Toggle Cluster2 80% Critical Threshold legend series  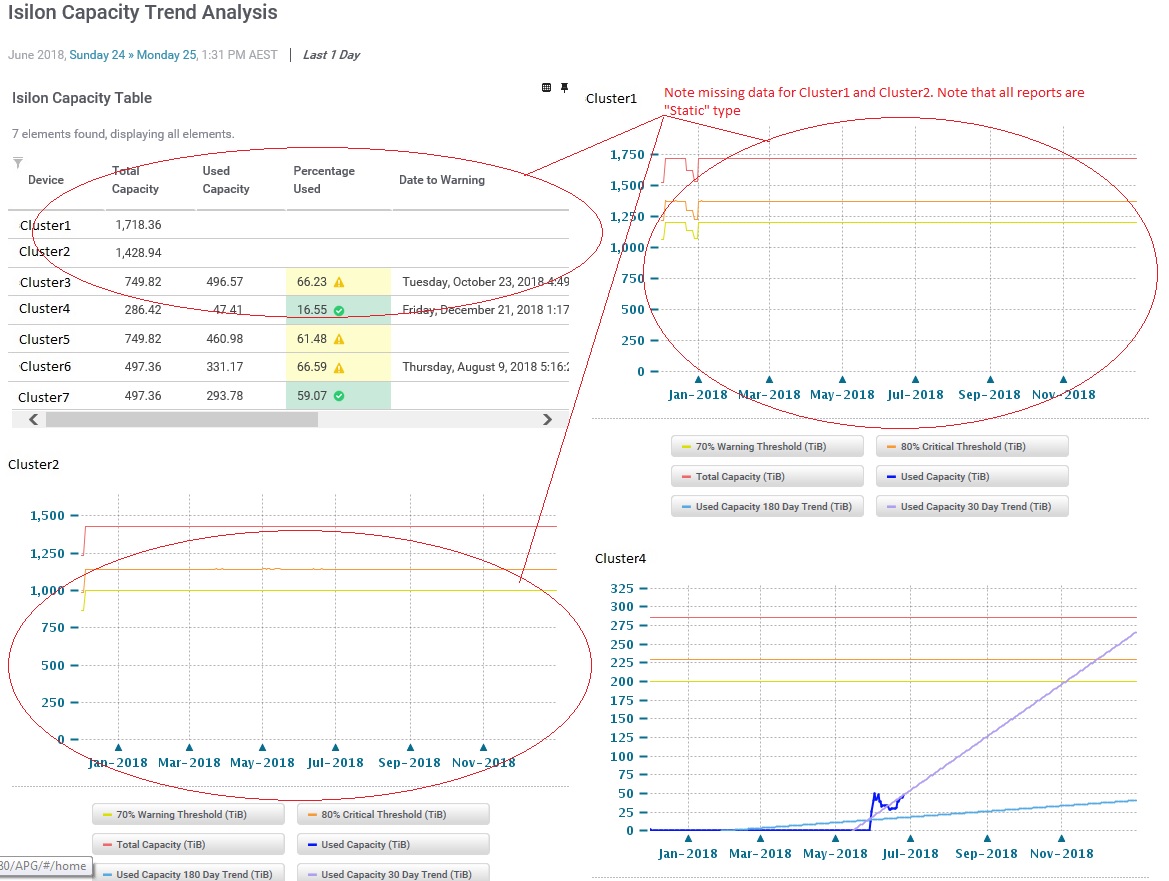point(392,815)
